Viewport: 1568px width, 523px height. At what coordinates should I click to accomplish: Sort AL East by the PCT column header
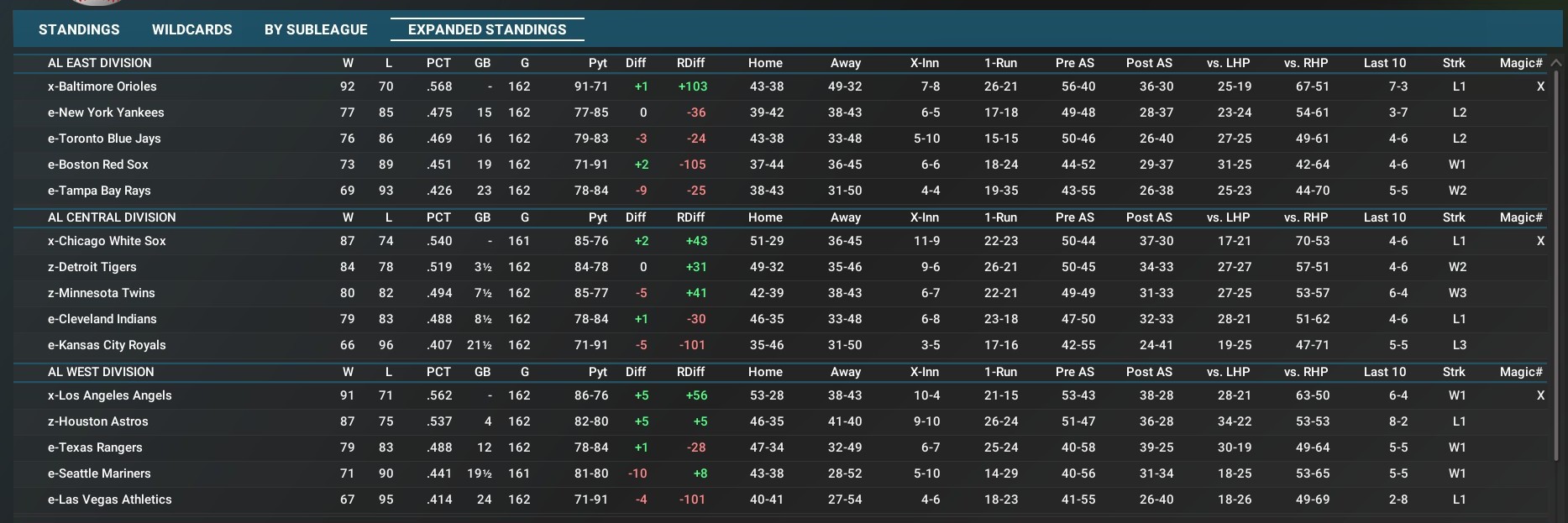tap(438, 63)
